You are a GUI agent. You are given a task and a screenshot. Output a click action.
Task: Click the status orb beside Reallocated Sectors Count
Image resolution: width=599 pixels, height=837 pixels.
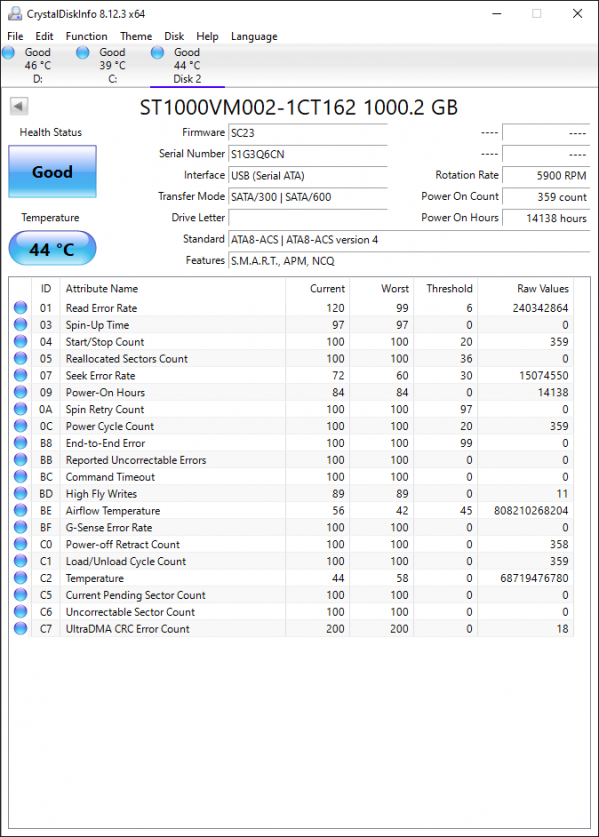click(x=20, y=358)
